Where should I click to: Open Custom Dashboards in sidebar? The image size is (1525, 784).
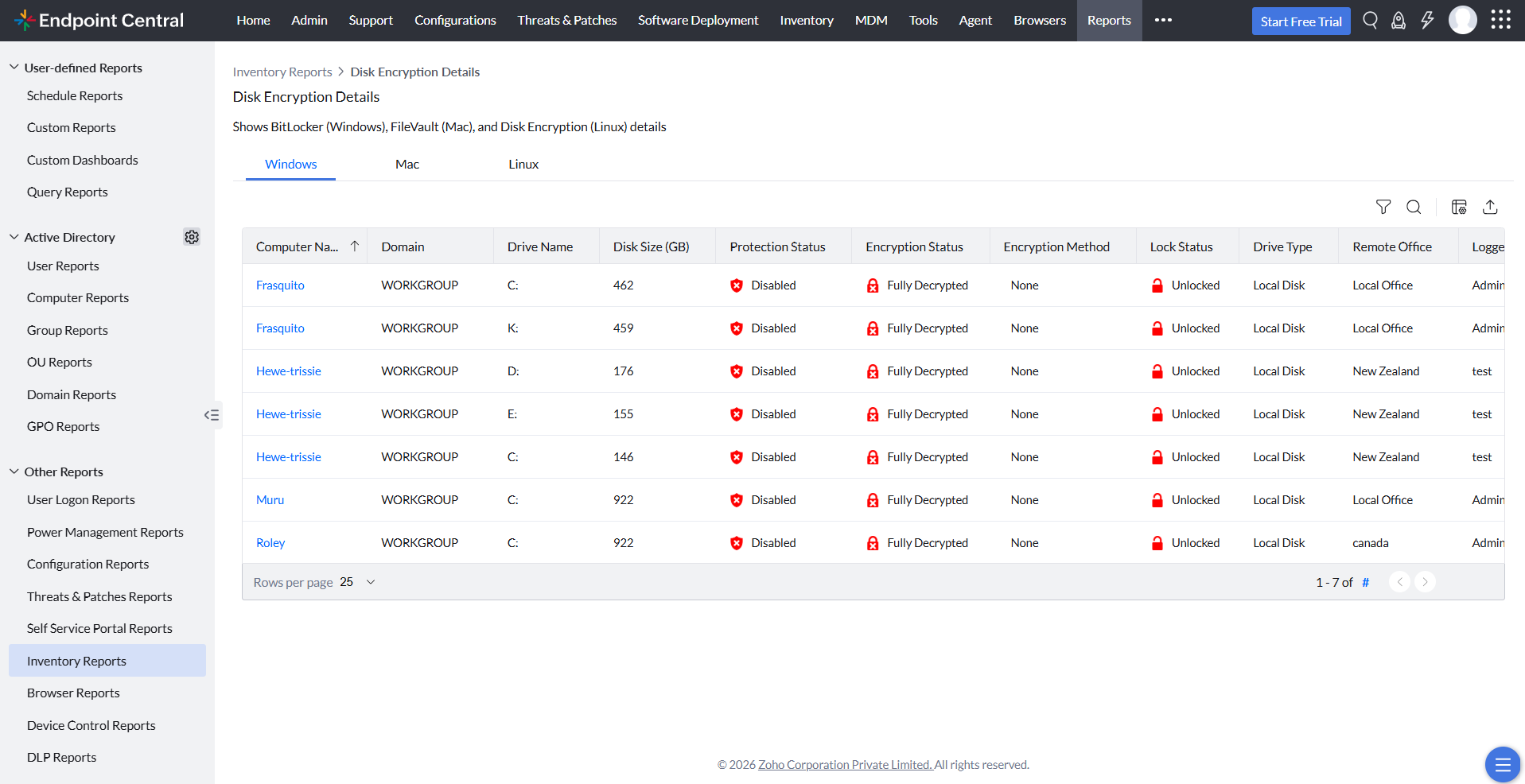coord(83,160)
